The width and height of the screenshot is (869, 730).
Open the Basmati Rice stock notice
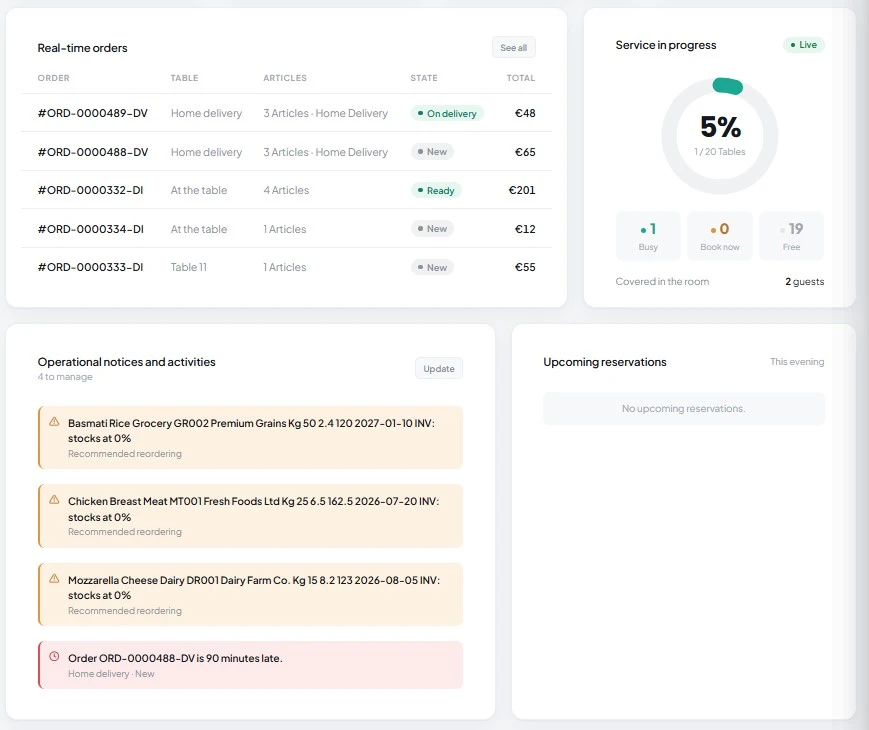251,437
